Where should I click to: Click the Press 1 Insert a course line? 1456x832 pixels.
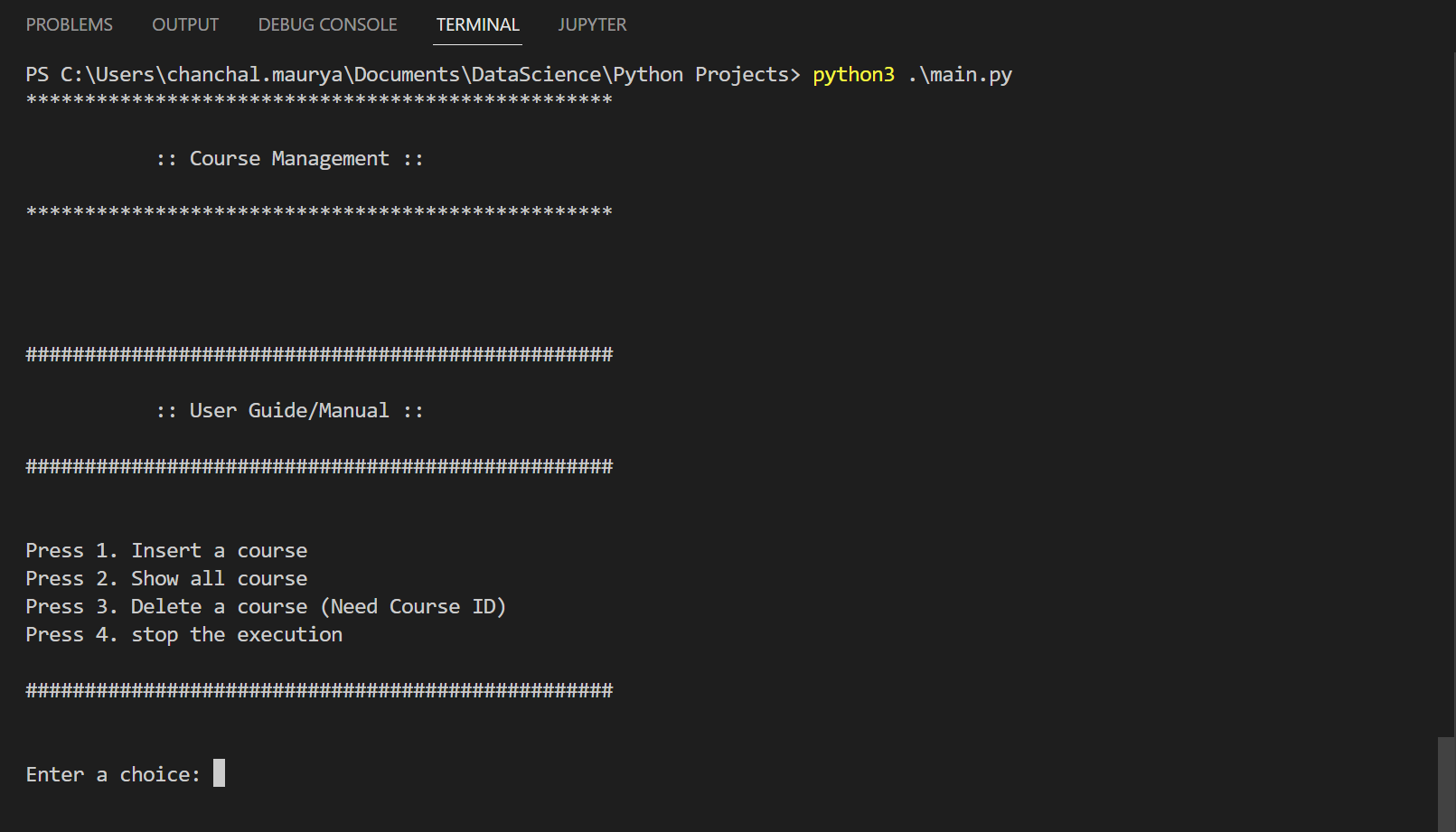(x=165, y=549)
